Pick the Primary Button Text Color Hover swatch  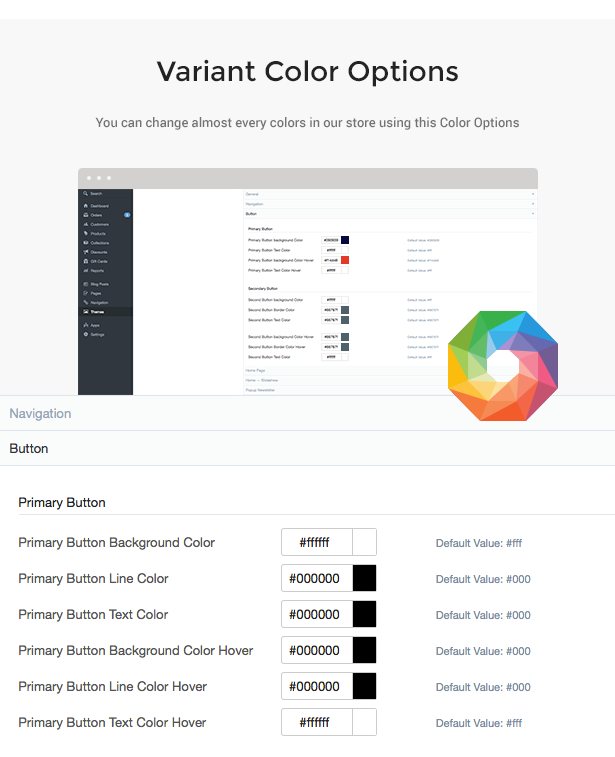point(364,723)
